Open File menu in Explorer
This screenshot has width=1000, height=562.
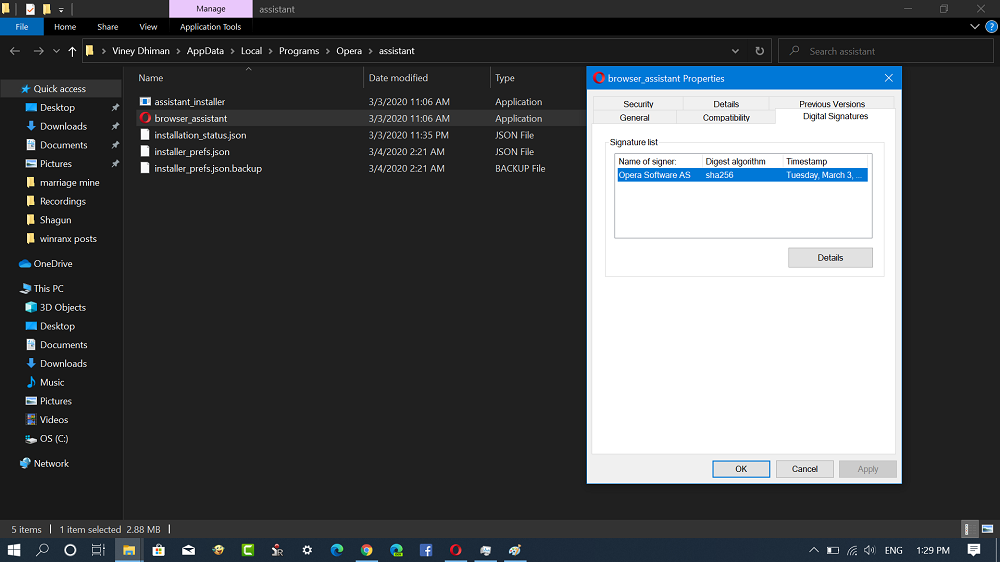click(22, 27)
